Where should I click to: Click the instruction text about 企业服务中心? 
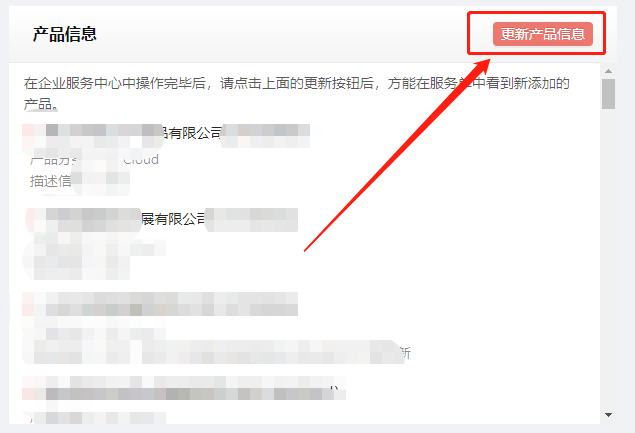pyautogui.click(x=296, y=94)
